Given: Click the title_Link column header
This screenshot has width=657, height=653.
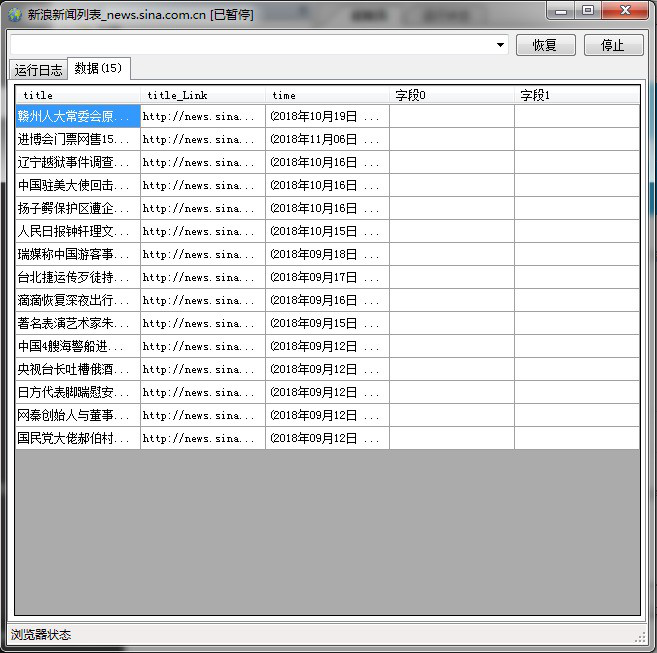Looking at the screenshot, I should (x=203, y=95).
